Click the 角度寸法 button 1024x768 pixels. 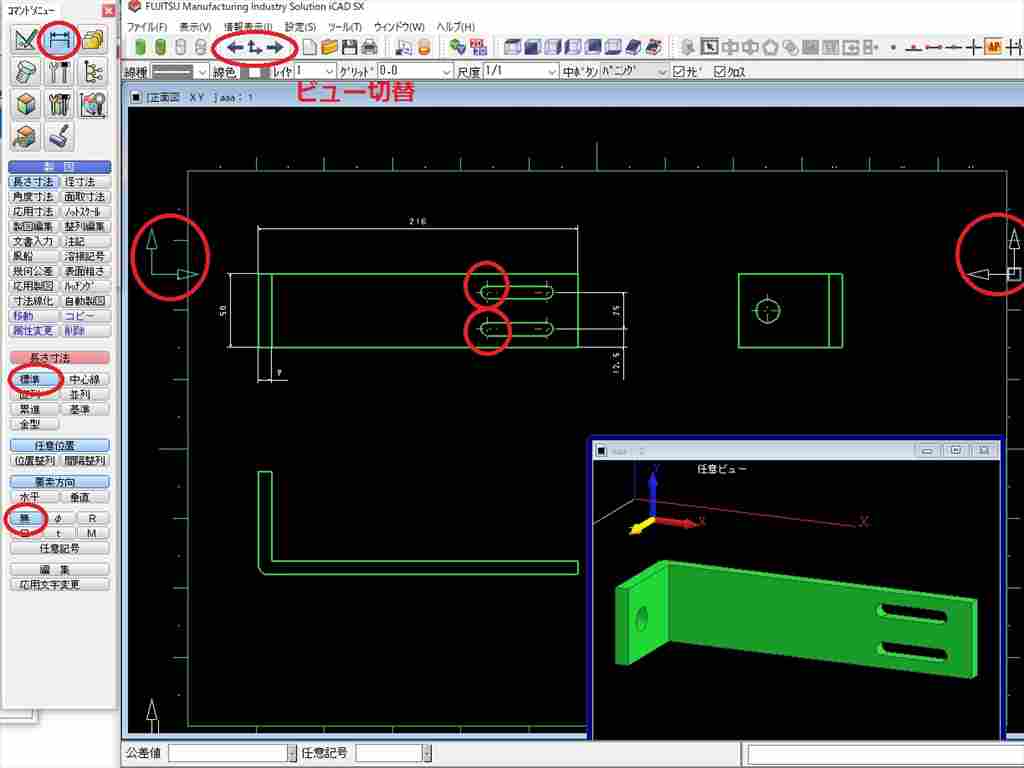point(34,197)
